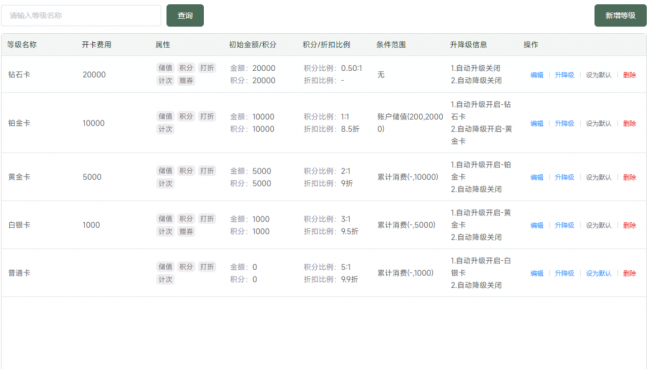Set 黄金卡 as default level
Image resolution: width=650 pixels, height=369 pixels.
coord(599,177)
